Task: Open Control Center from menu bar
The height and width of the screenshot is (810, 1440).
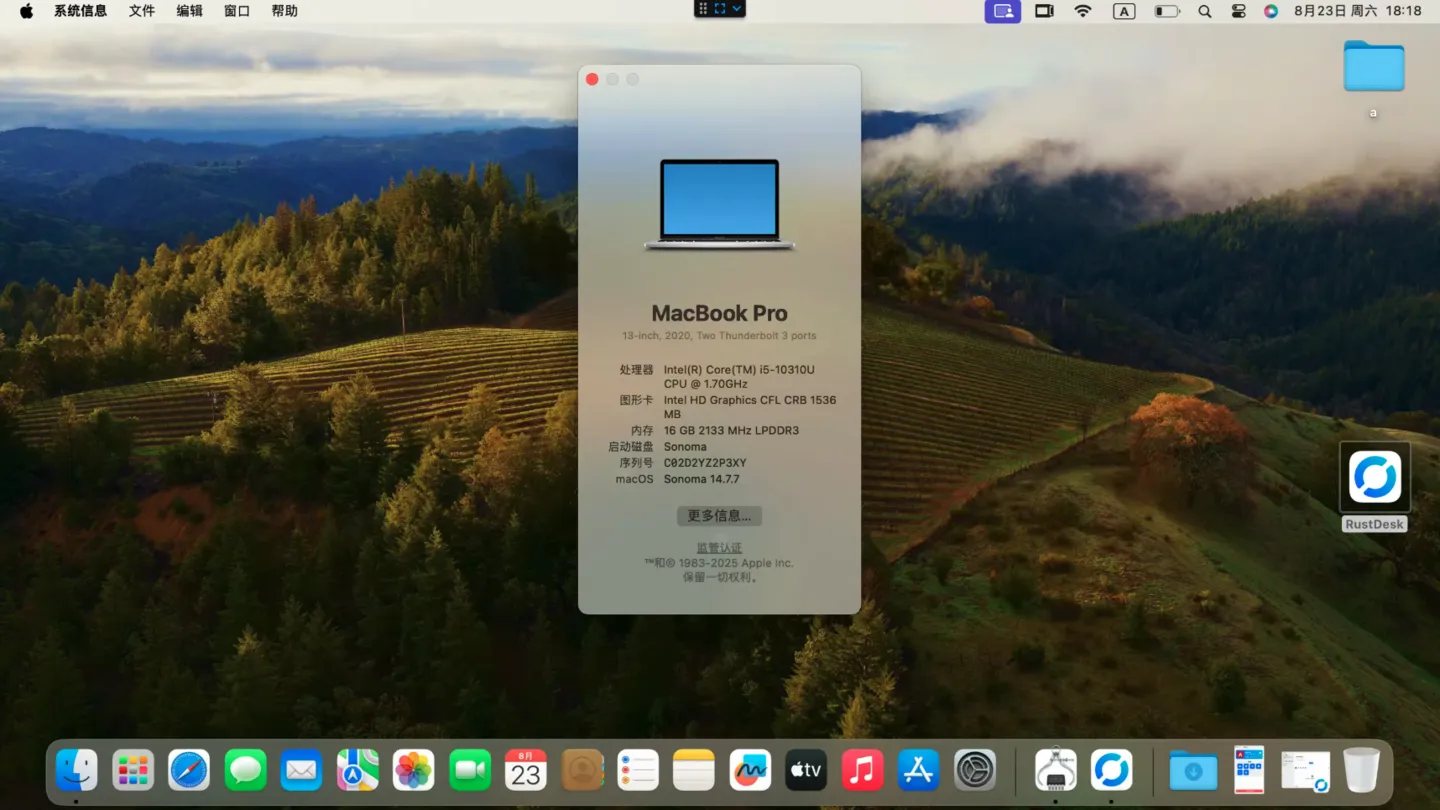Action: pos(1238,11)
